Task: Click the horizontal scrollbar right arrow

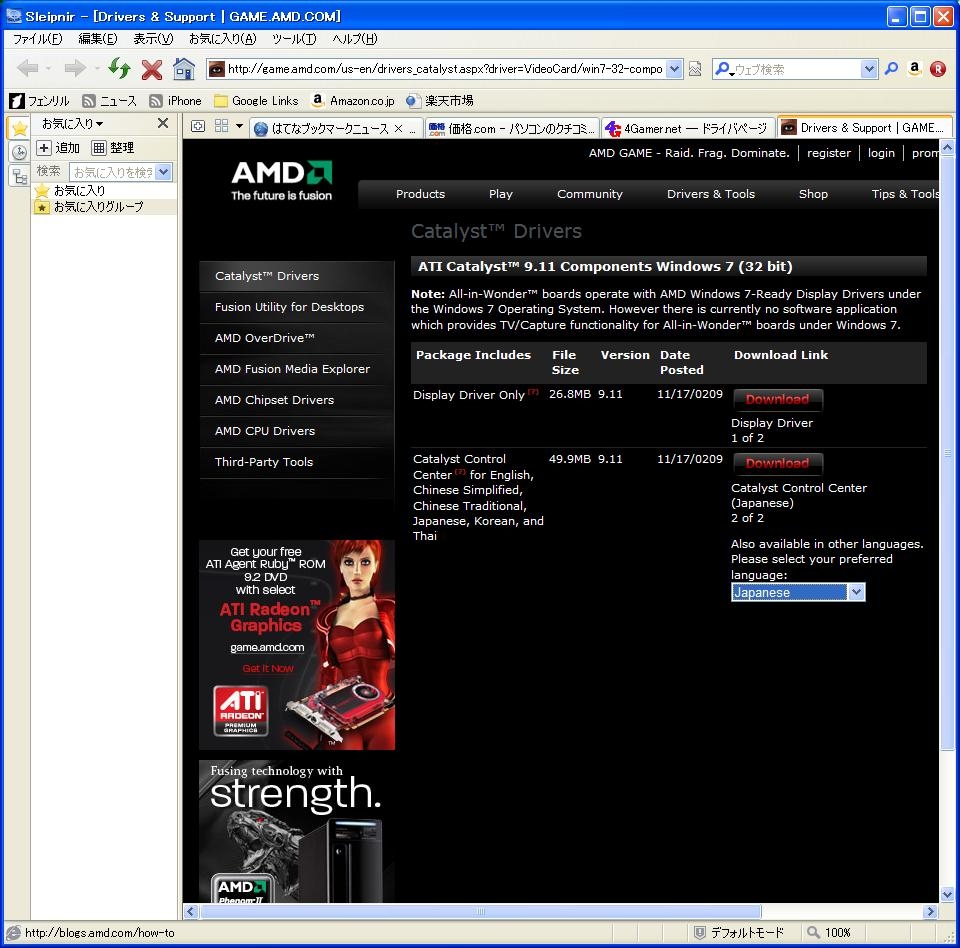Action: click(x=930, y=911)
